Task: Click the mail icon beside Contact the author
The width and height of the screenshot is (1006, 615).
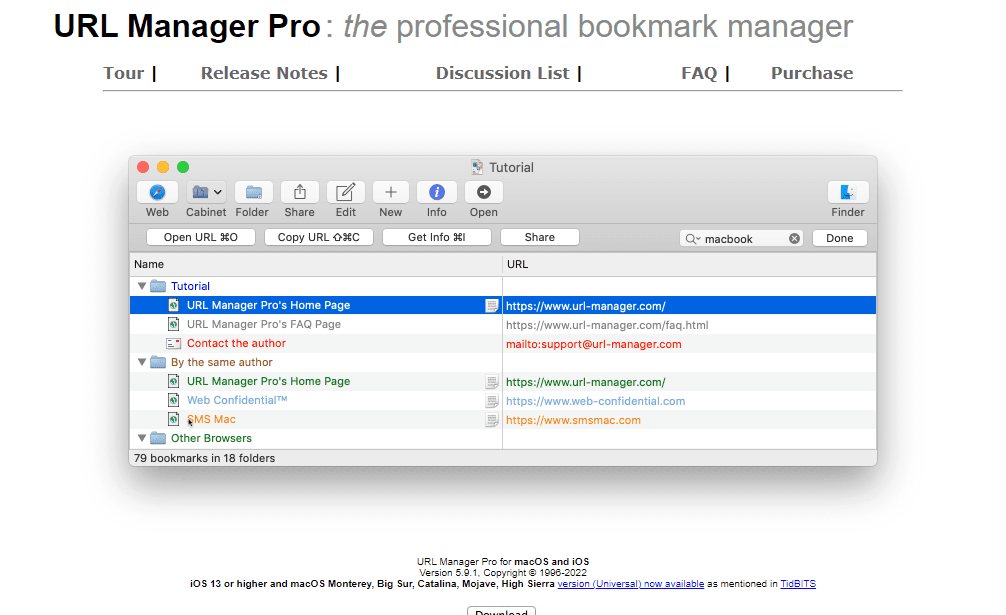Action: click(x=173, y=344)
